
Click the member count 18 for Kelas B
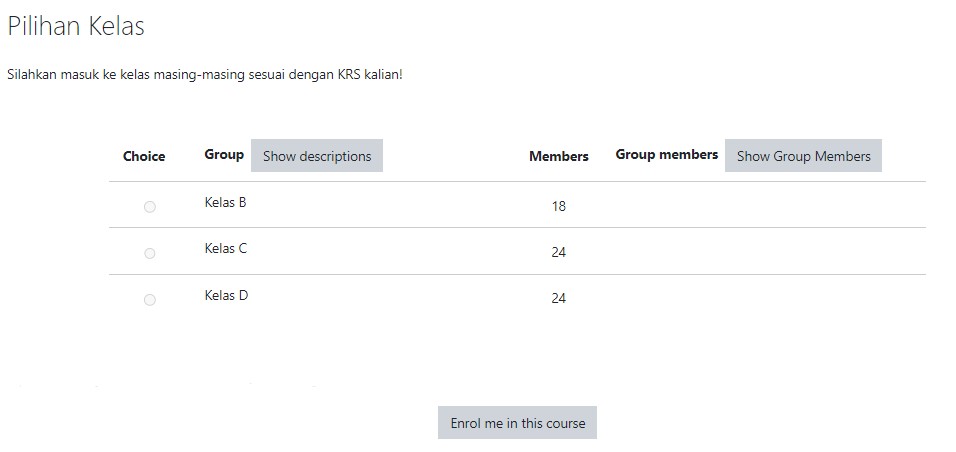coord(558,206)
